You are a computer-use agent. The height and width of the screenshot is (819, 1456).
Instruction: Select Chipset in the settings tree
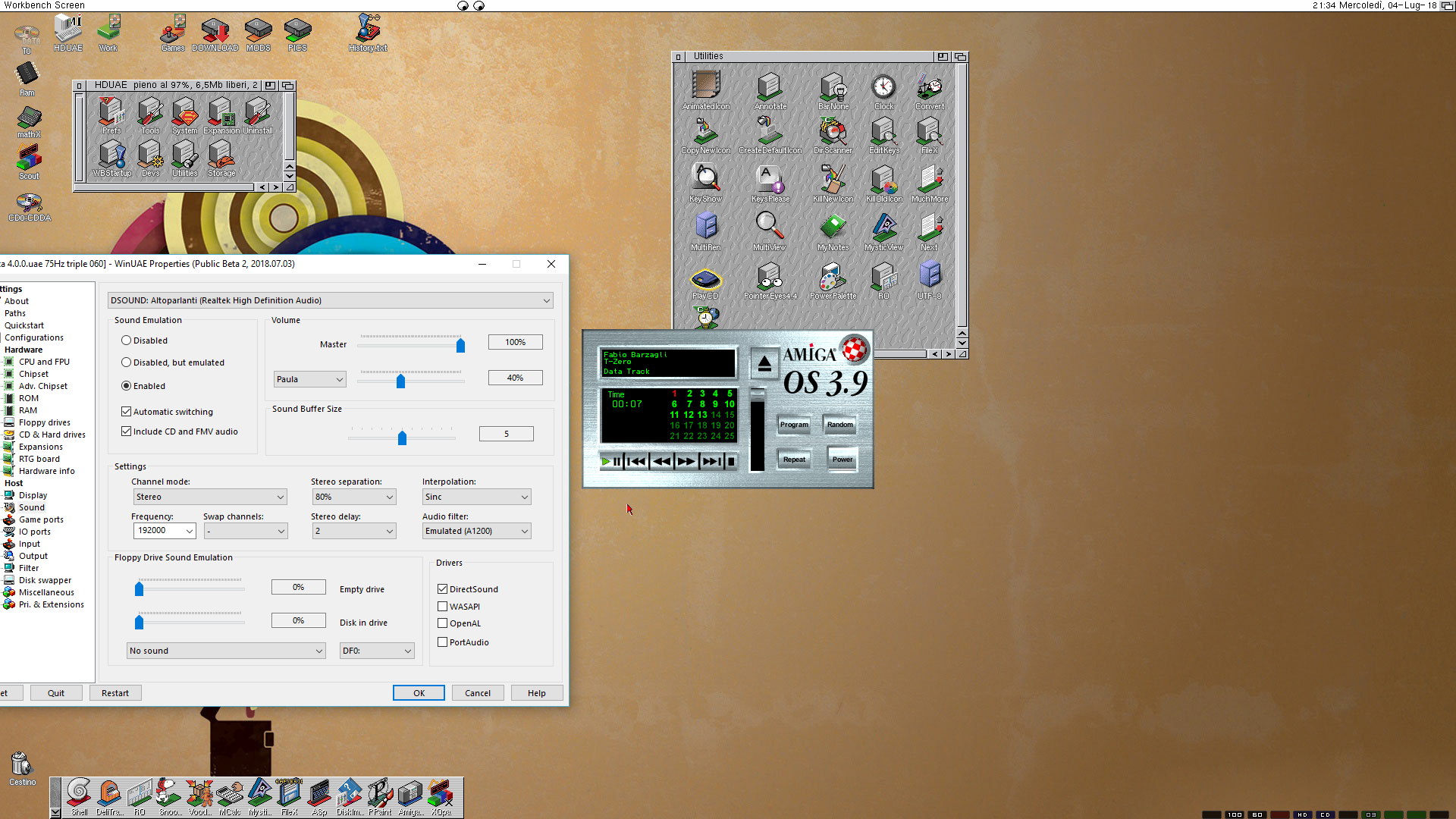33,374
